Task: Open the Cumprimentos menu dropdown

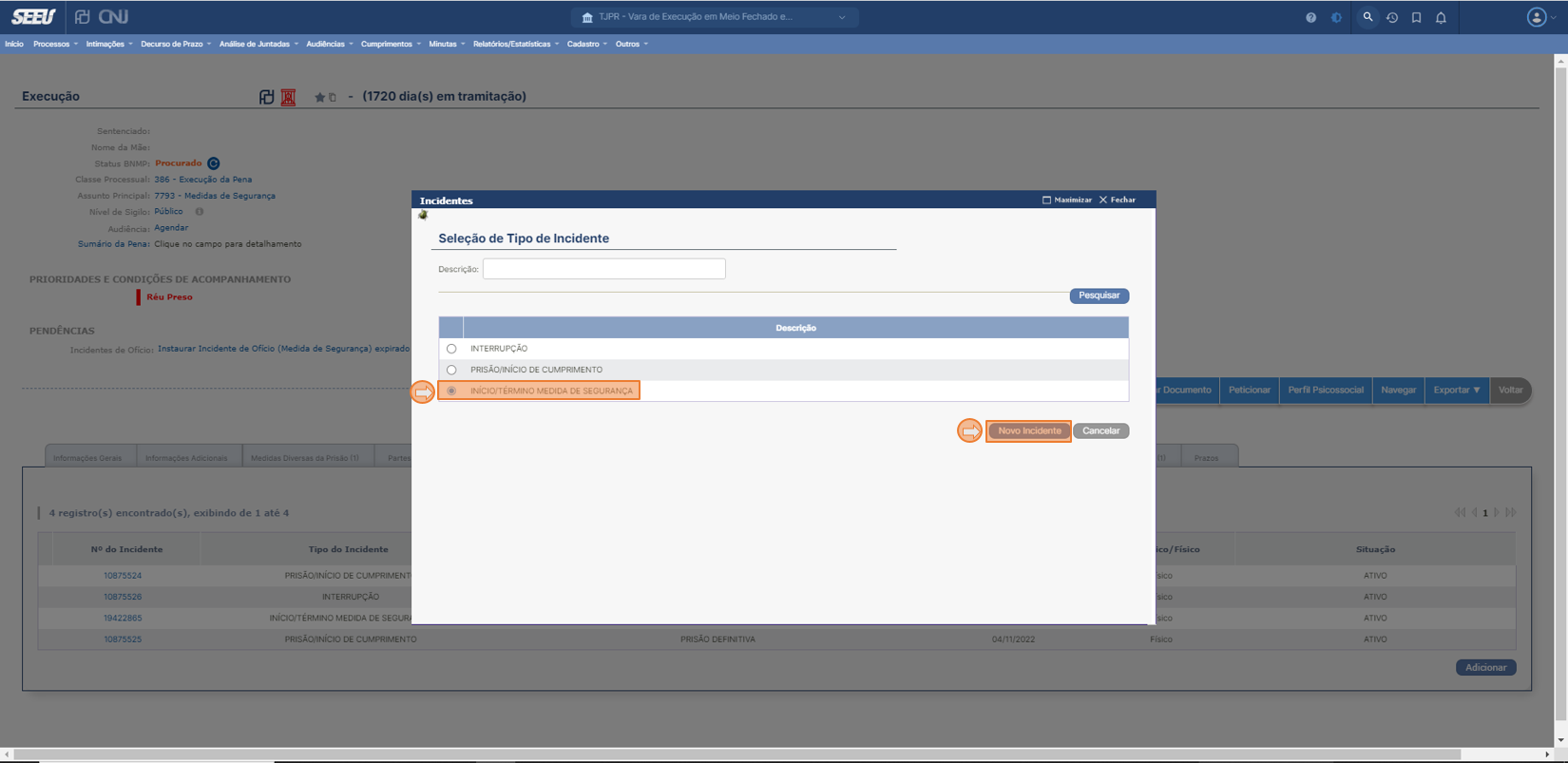Action: pyautogui.click(x=391, y=44)
